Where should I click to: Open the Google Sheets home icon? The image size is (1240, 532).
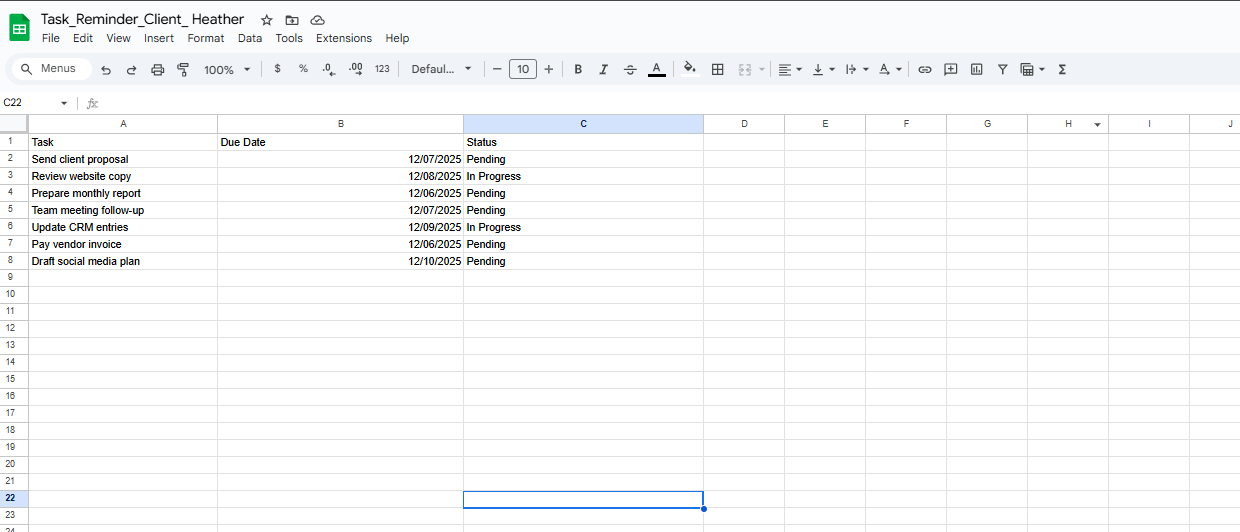[19, 27]
